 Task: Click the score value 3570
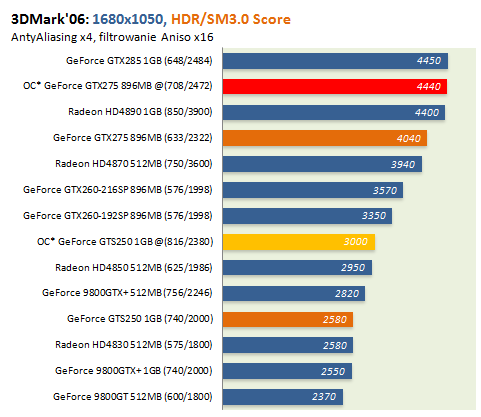(x=385, y=191)
